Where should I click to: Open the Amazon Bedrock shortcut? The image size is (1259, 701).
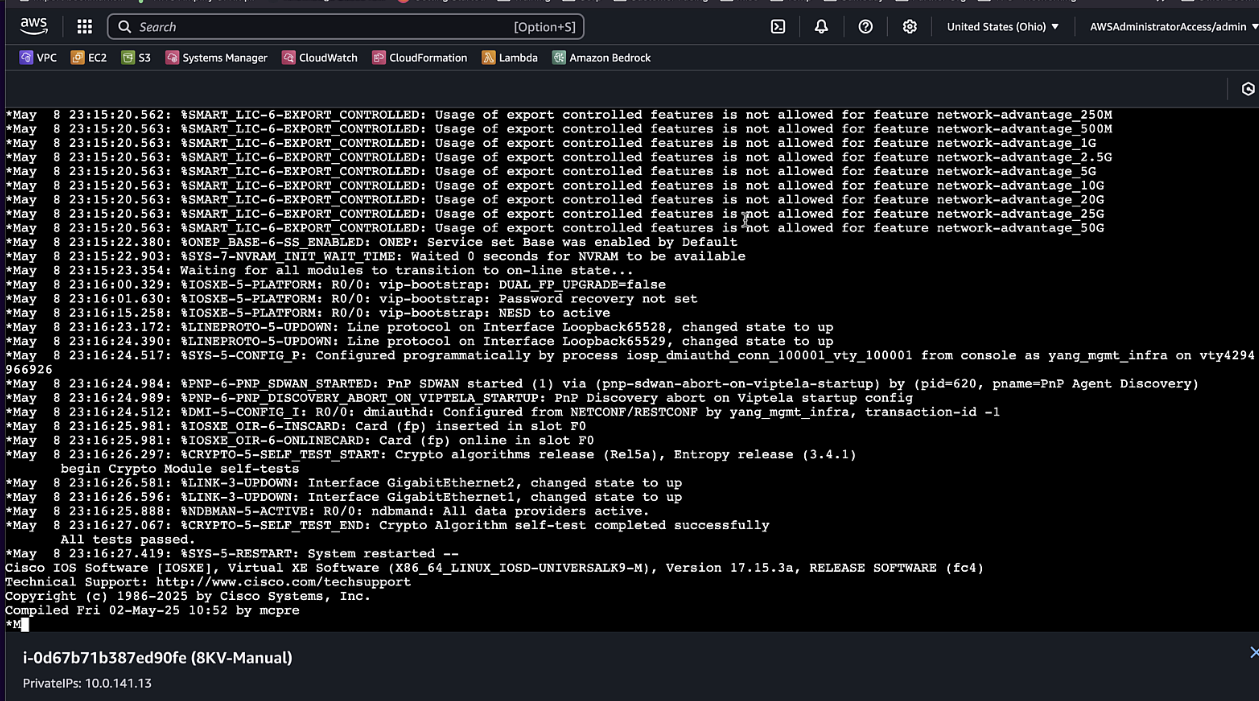(601, 58)
